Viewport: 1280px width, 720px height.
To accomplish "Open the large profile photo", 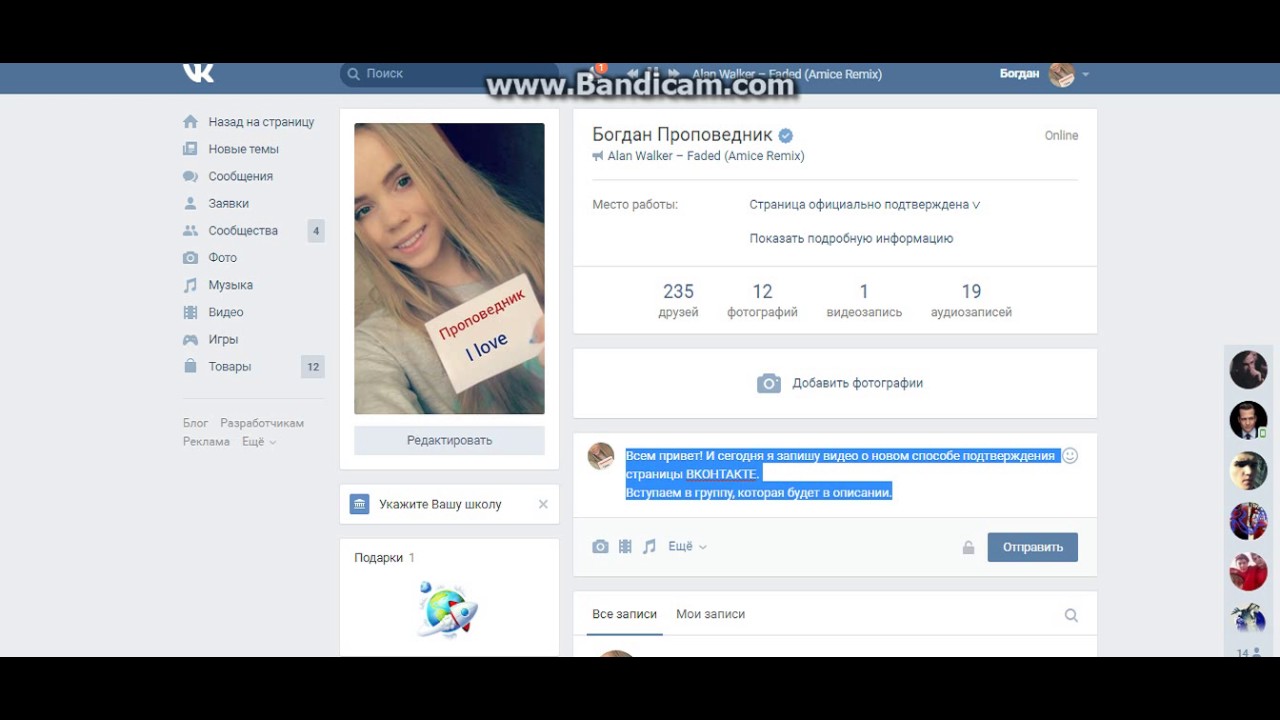I will pyautogui.click(x=449, y=268).
